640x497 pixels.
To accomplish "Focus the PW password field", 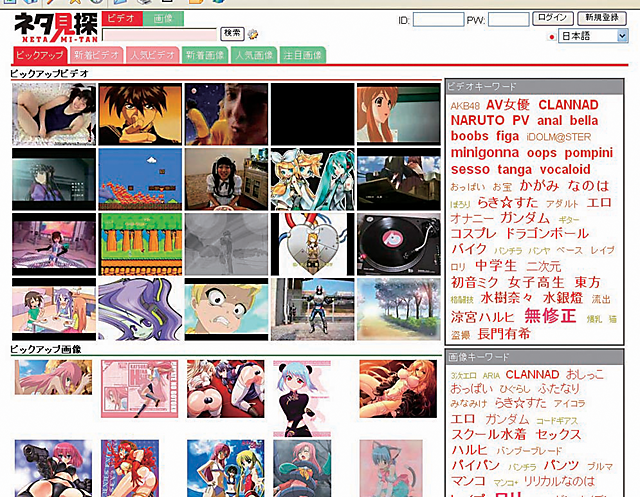I will click(509, 19).
